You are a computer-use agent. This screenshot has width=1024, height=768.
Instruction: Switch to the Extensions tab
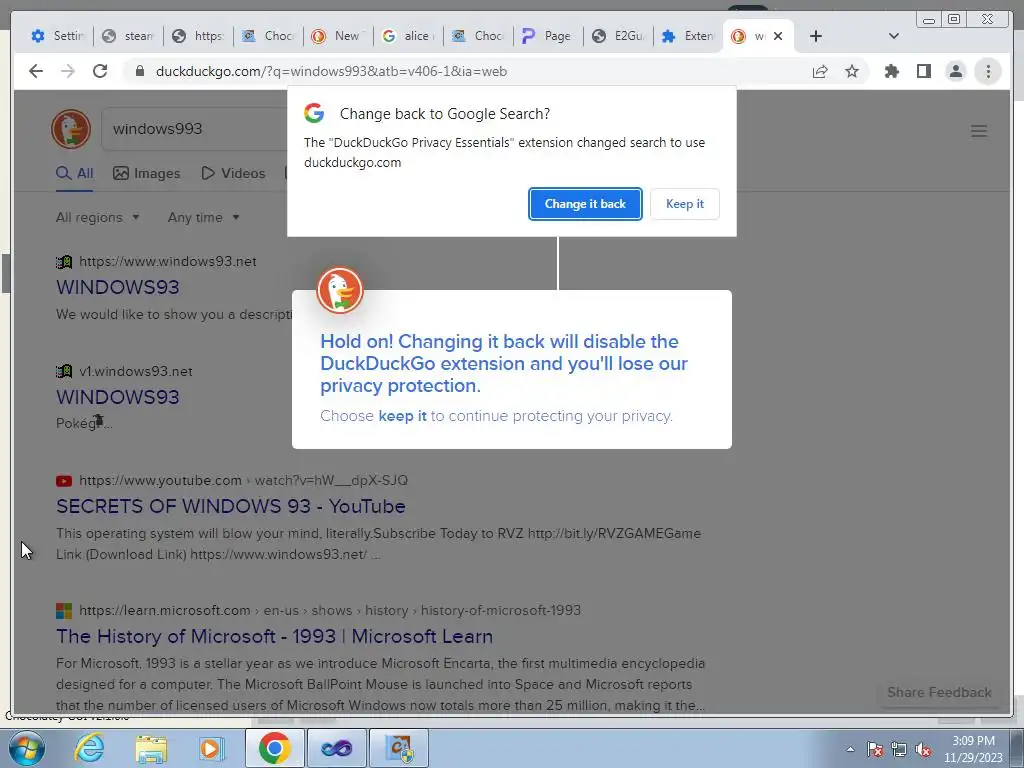[688, 36]
